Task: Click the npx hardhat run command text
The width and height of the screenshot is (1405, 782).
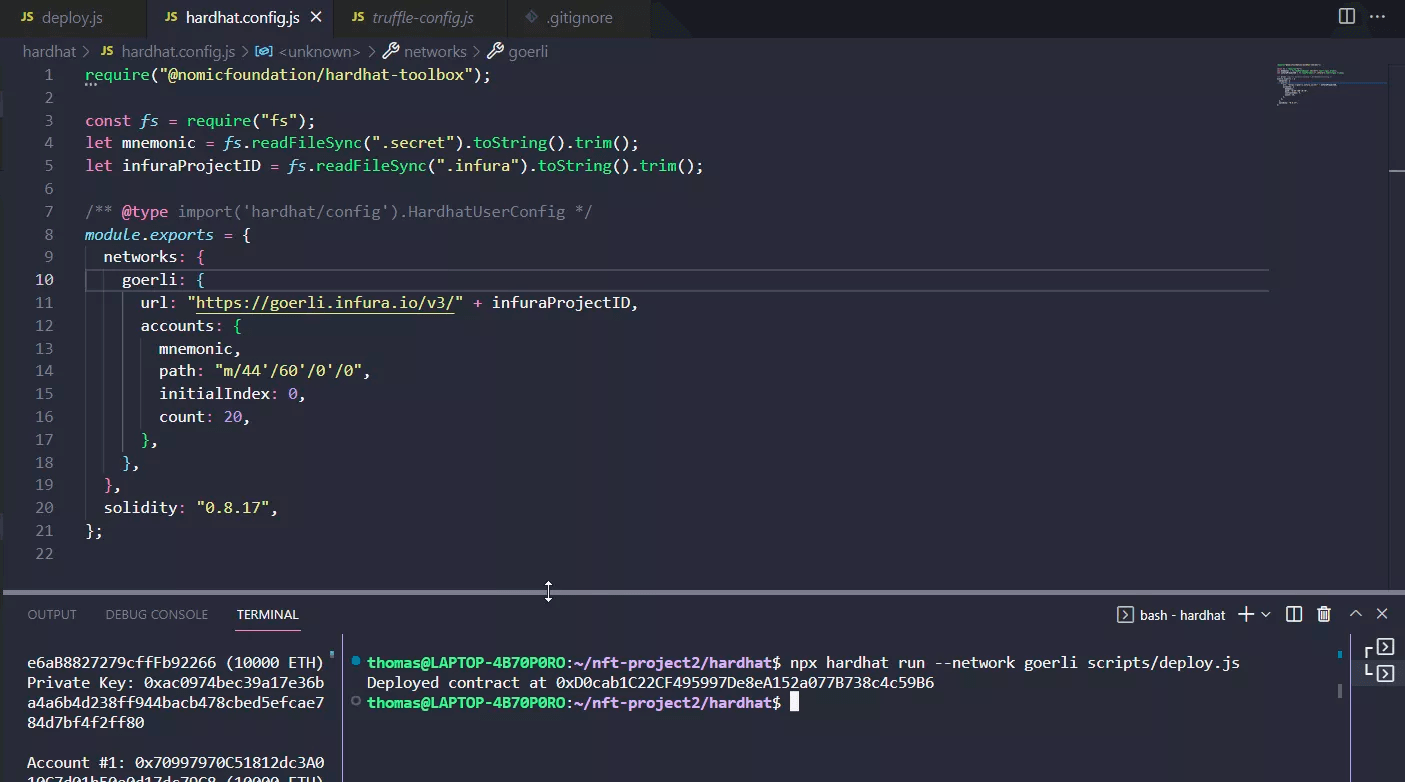Action: [1015, 663]
